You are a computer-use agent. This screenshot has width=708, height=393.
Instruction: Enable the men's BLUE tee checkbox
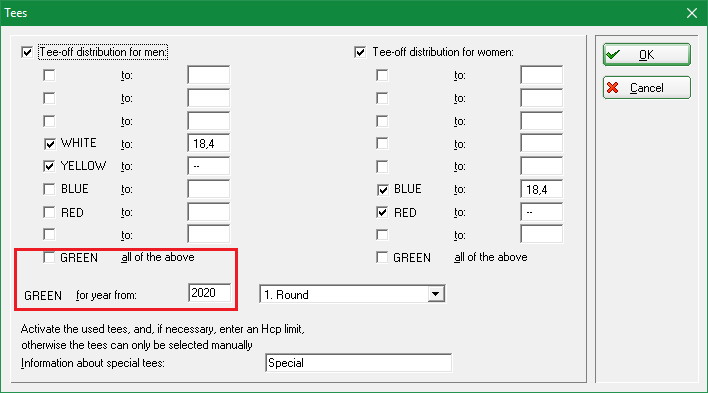pyautogui.click(x=49, y=189)
